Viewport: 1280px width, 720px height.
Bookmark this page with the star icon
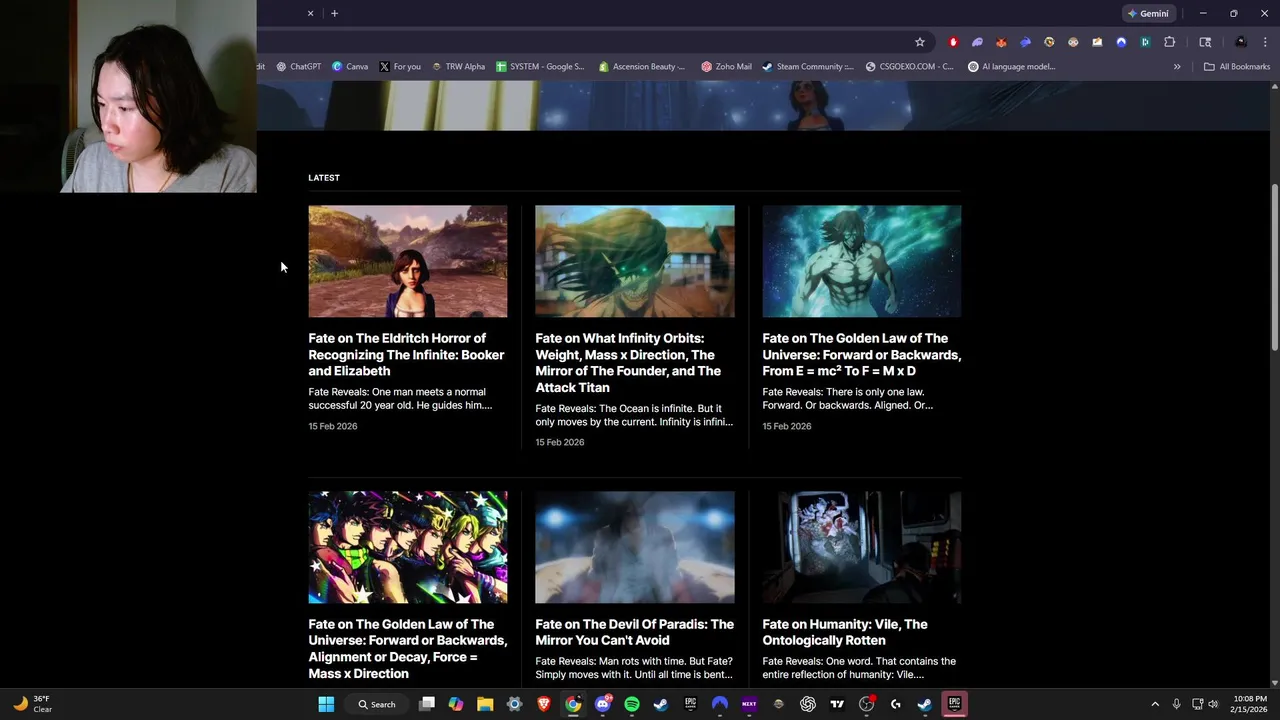pyautogui.click(x=919, y=42)
